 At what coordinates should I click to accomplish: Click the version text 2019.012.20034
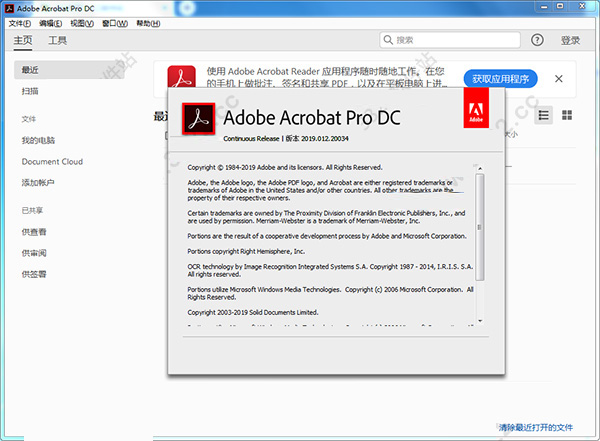tap(324, 139)
